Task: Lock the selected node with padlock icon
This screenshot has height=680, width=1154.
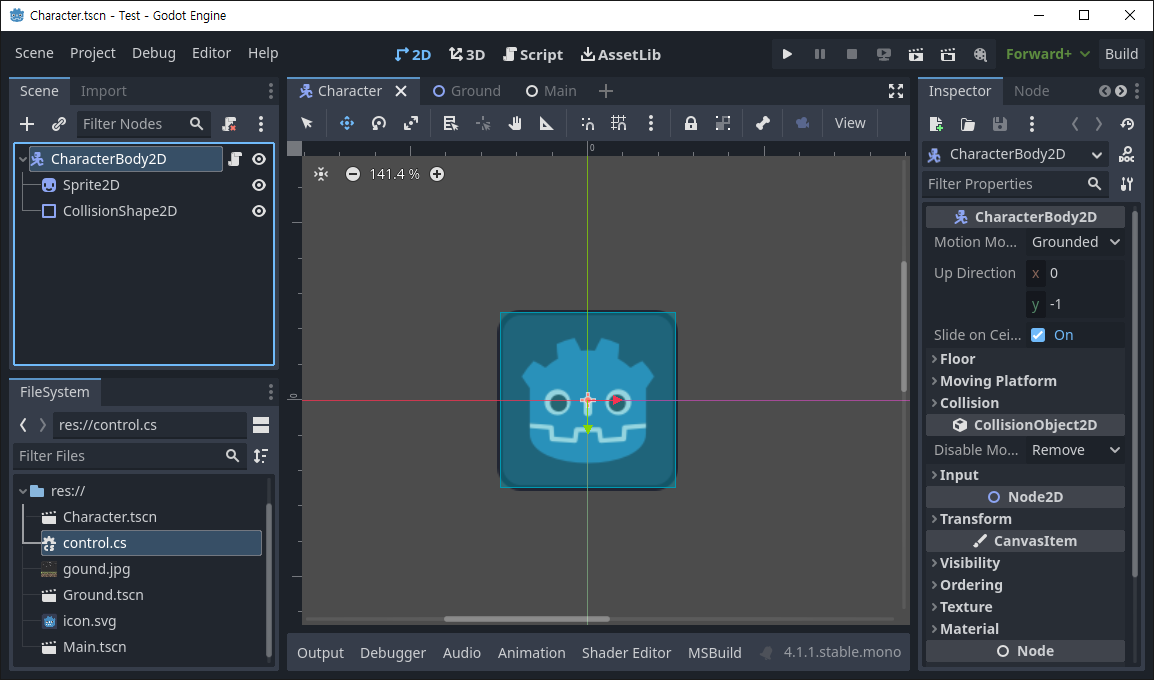Action: (x=690, y=124)
